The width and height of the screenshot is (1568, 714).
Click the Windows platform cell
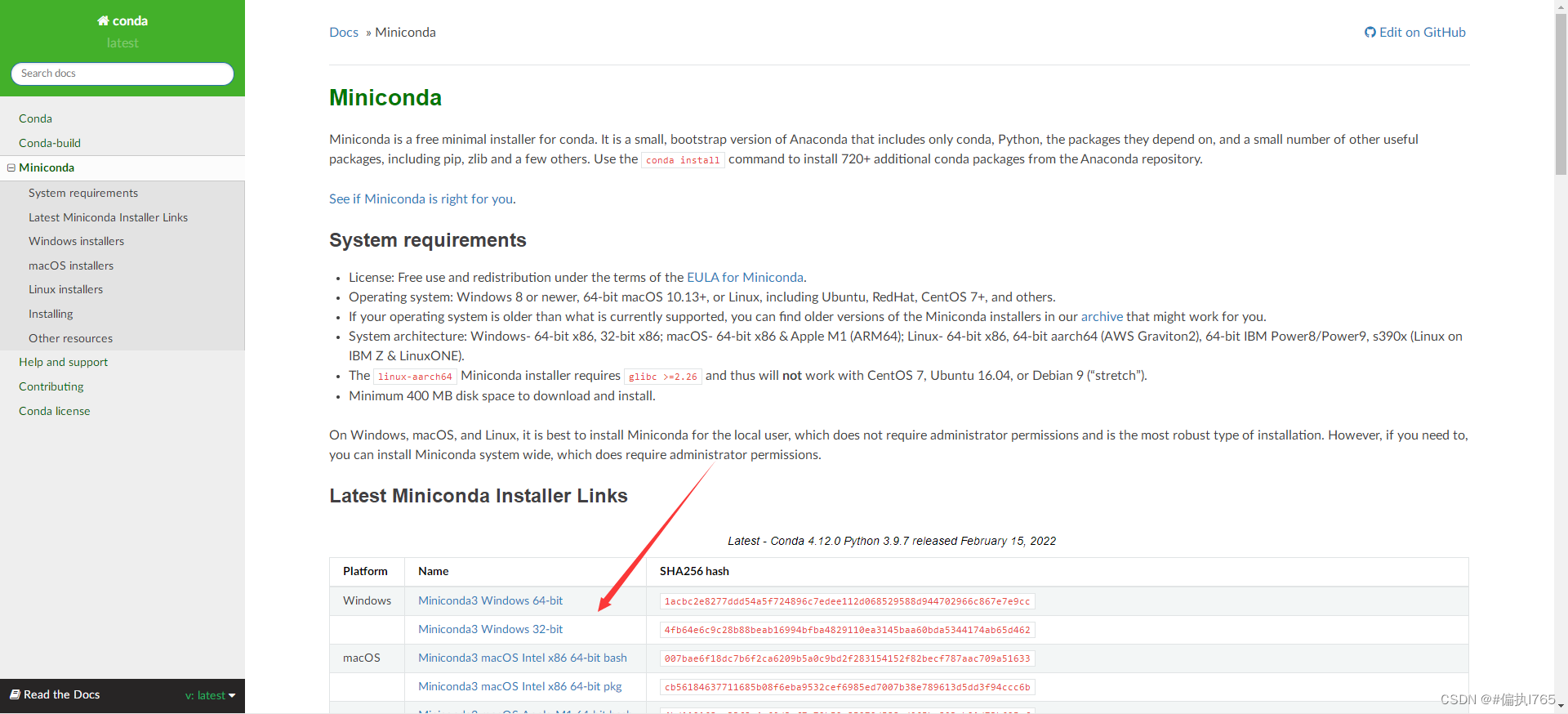[x=367, y=600]
